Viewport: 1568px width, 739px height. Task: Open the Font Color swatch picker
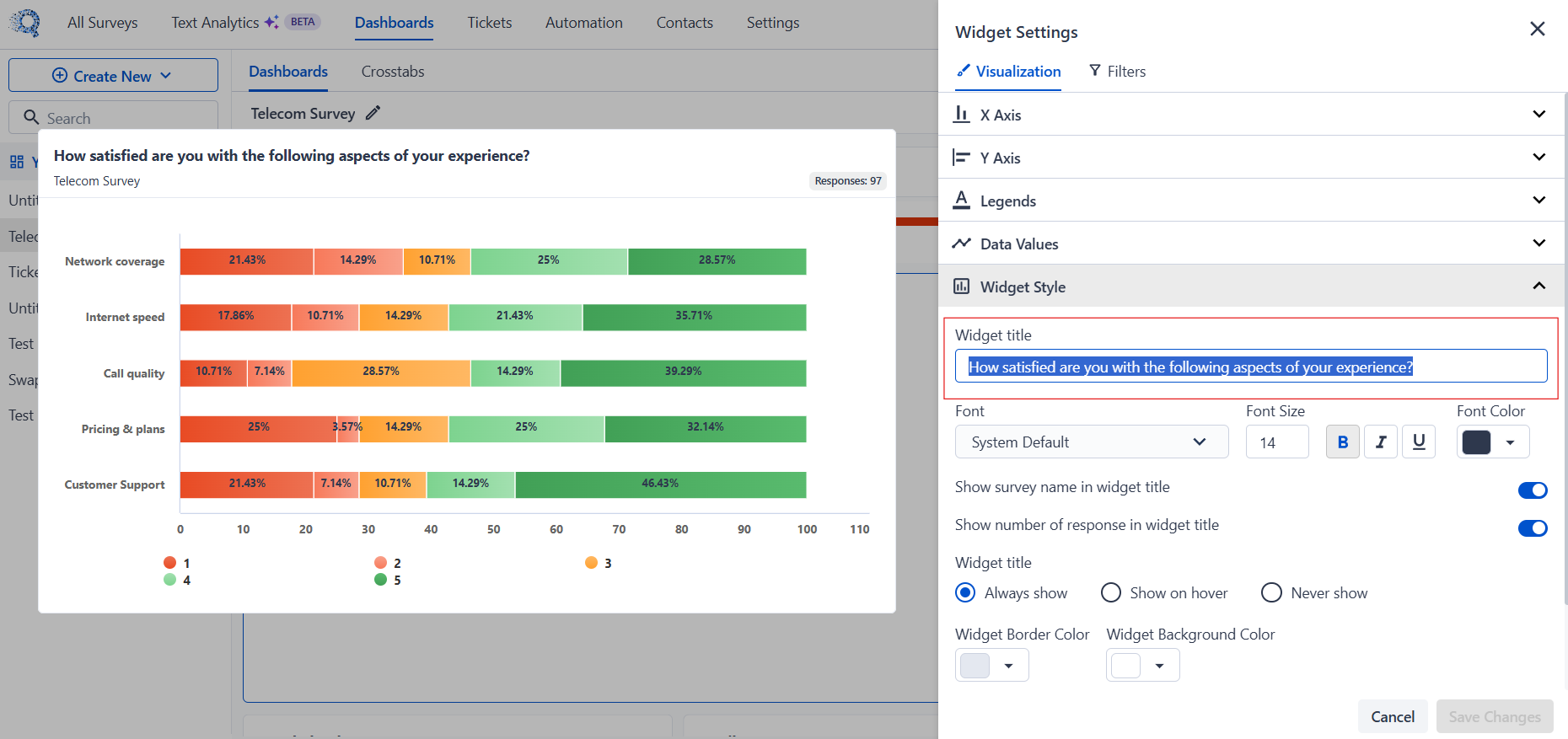[1493, 442]
